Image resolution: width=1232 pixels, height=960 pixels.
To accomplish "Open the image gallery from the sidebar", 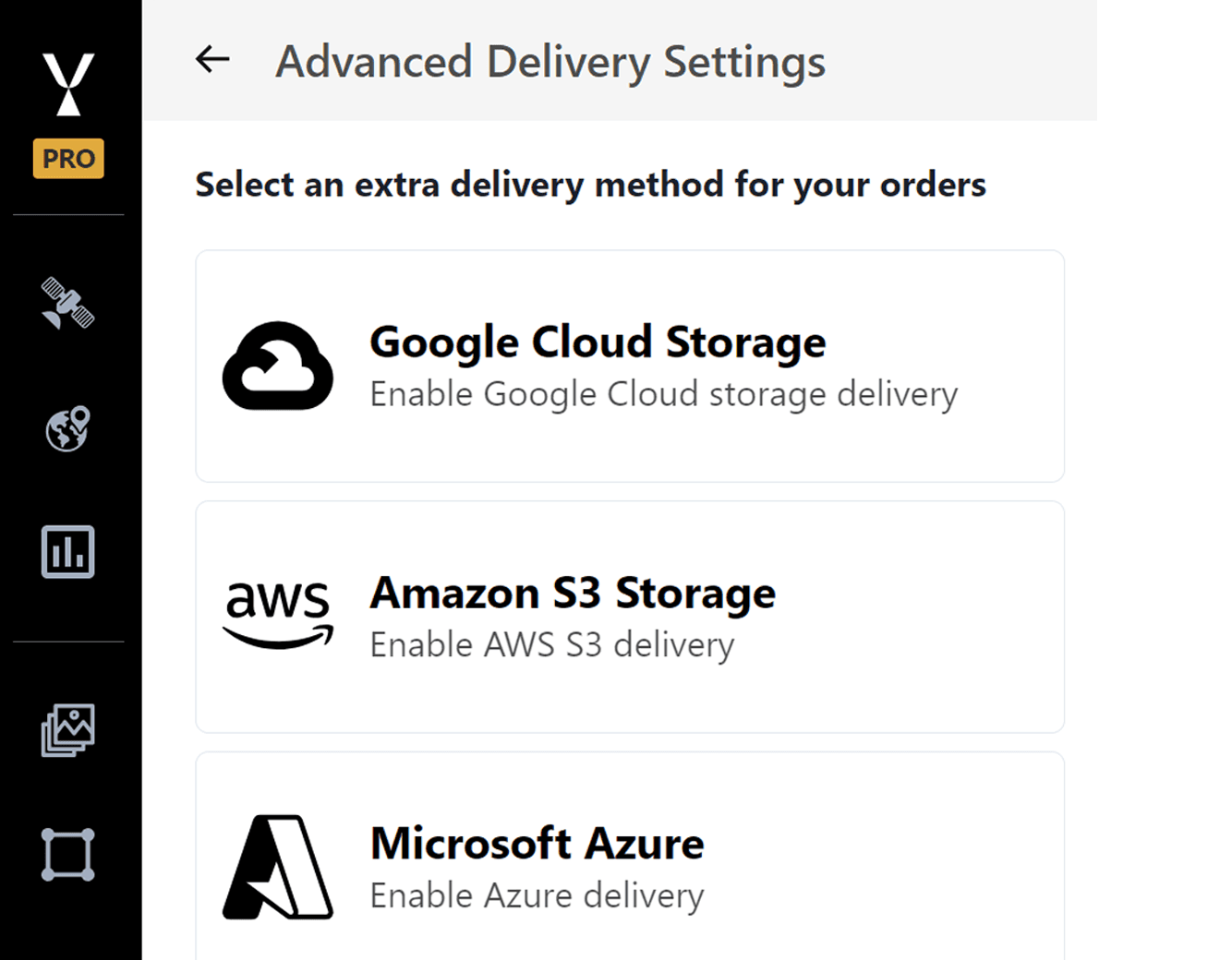I will click(68, 728).
